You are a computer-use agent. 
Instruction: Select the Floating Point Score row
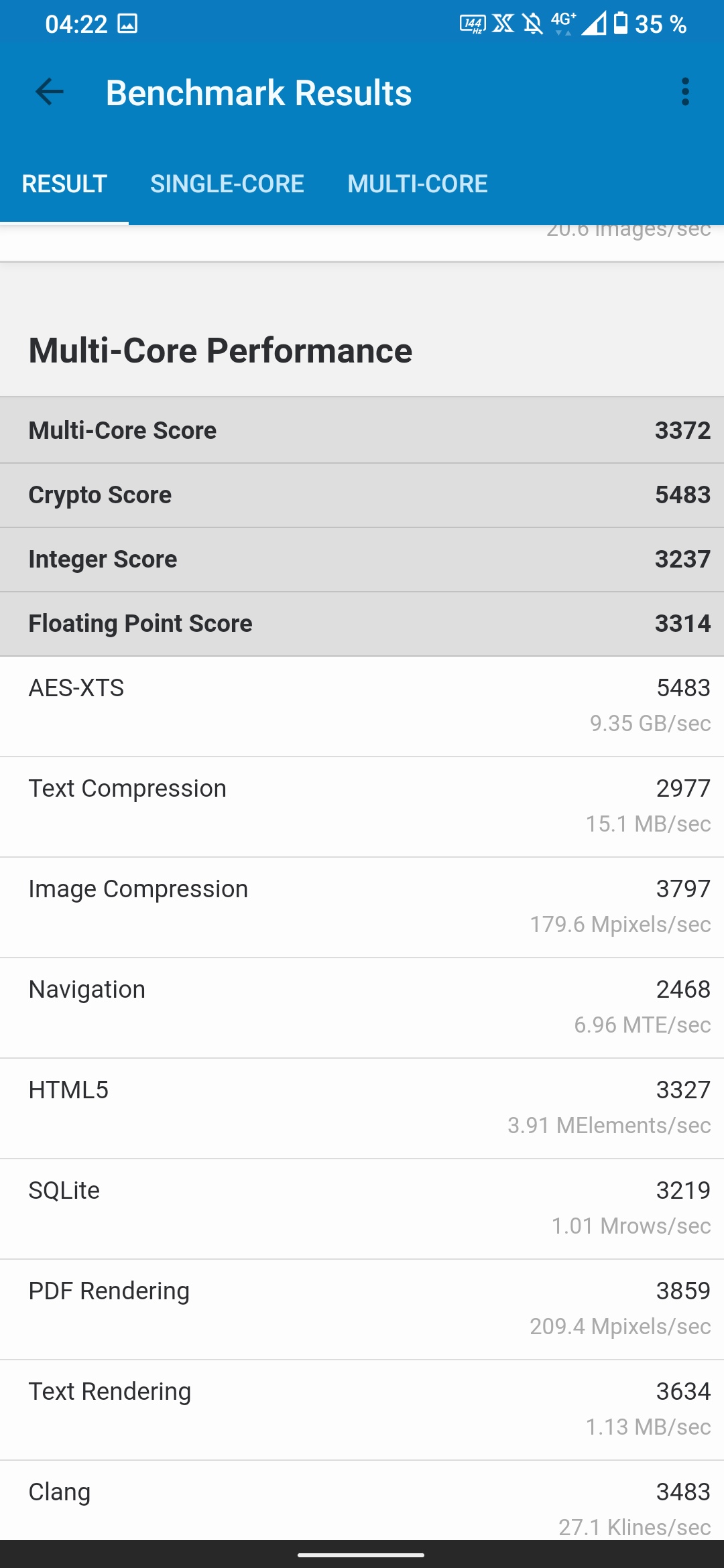tap(362, 623)
